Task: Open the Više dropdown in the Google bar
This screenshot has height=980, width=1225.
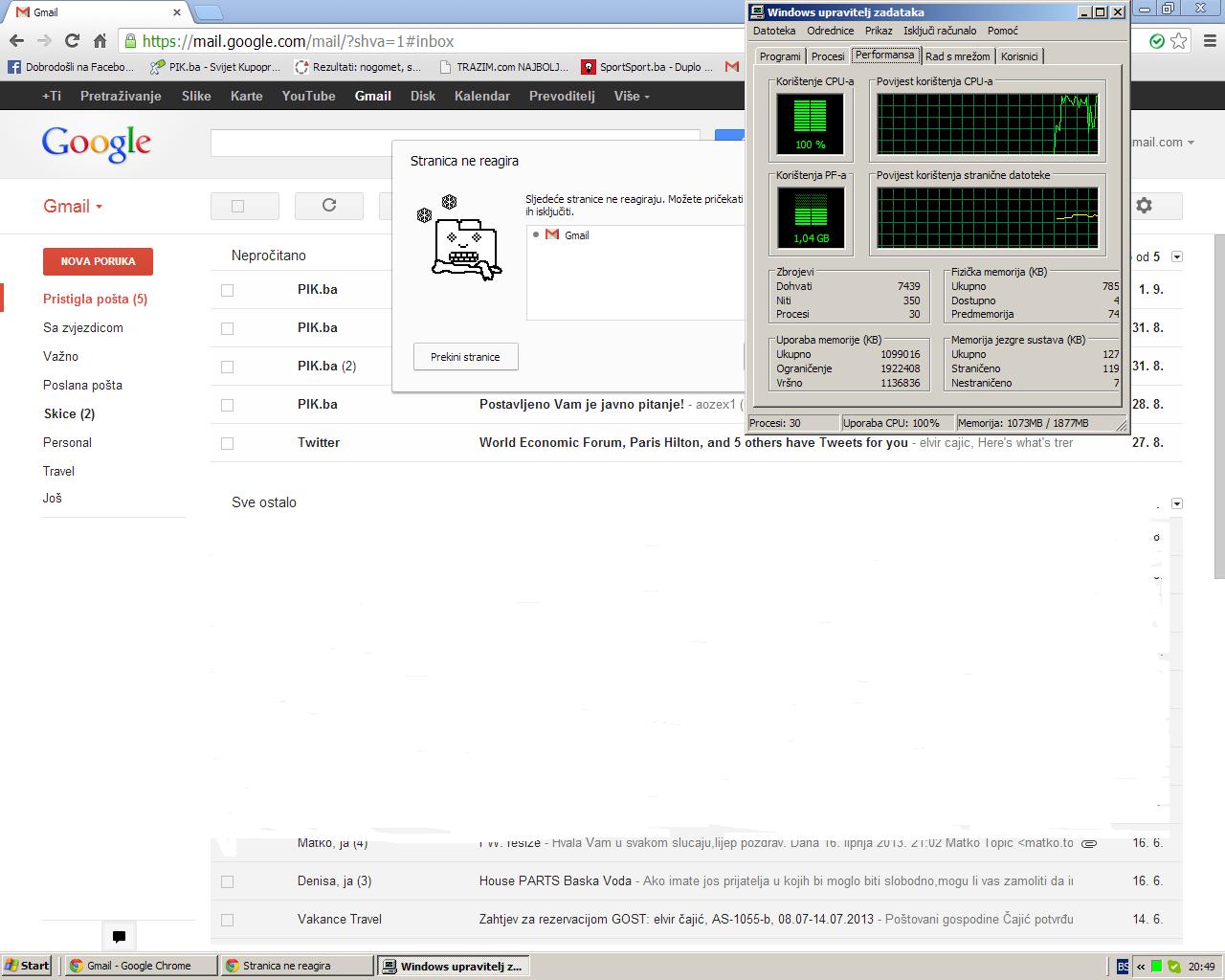Action: click(x=632, y=96)
